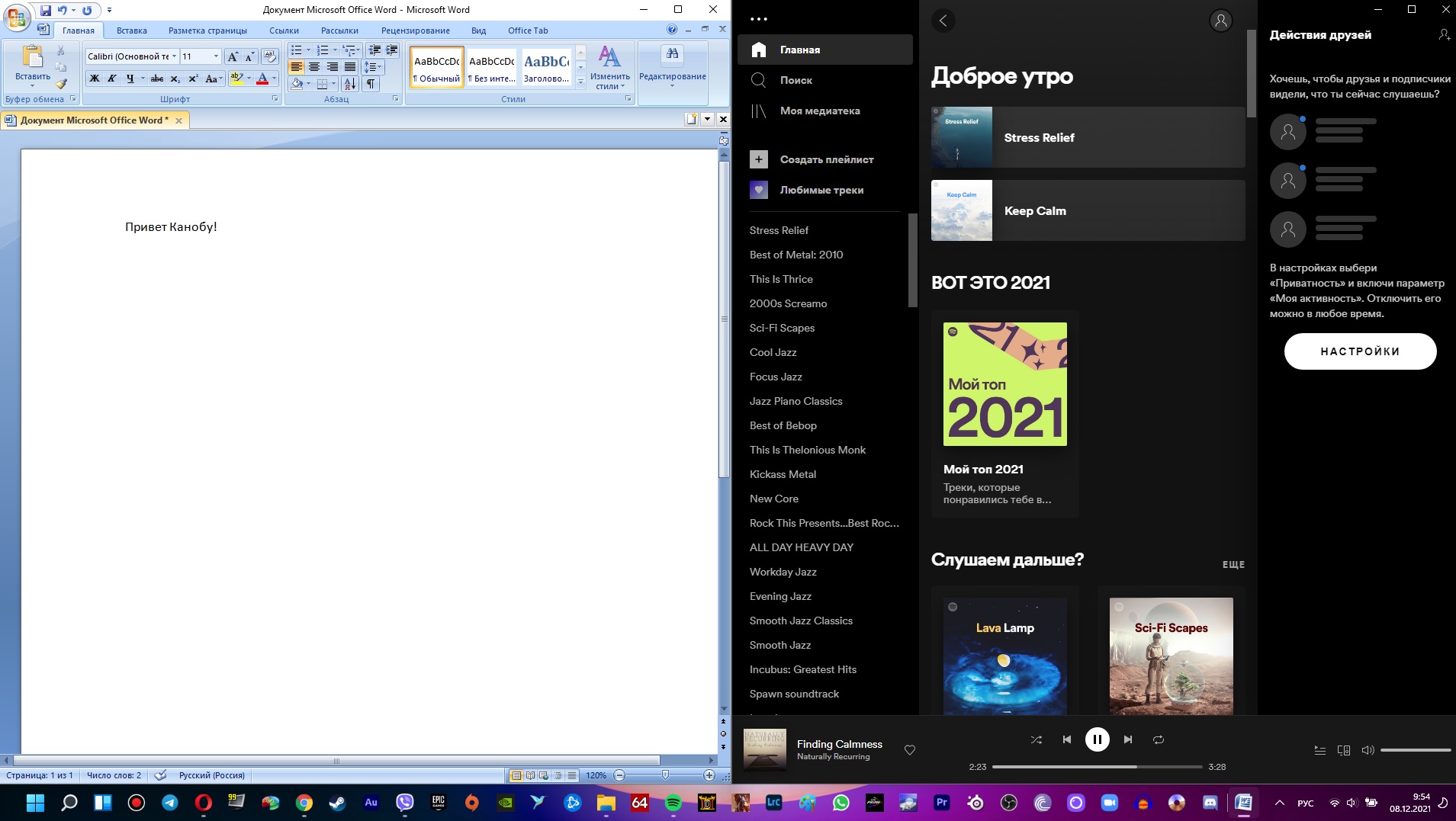Adjust the Spotify volume slider

point(1415,750)
